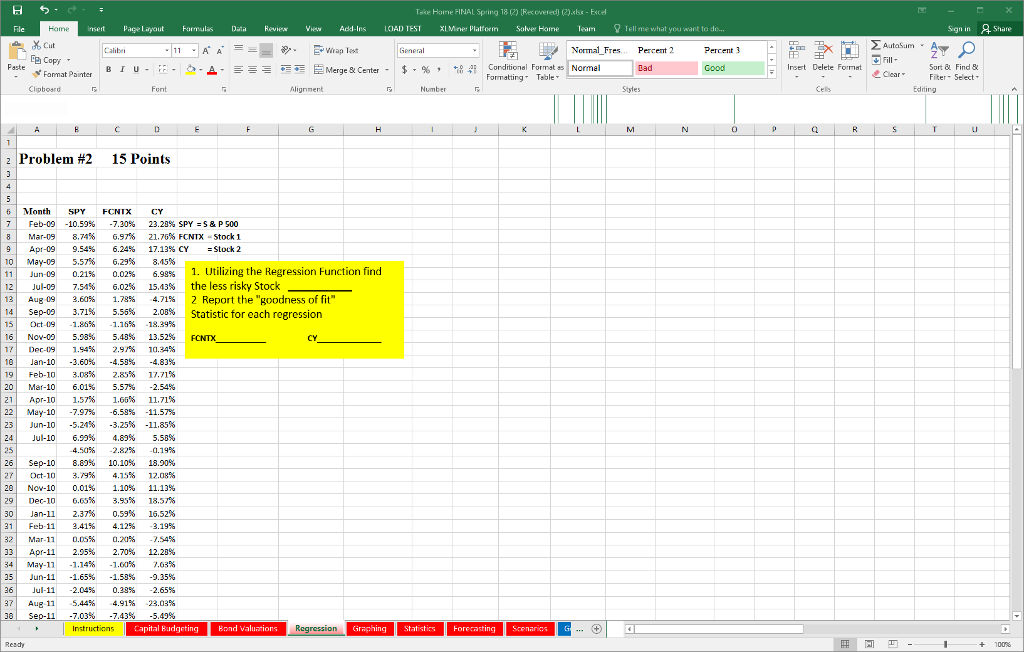Viewport: 1024px width, 652px height.
Task: Undo the last action
Action: coord(44,10)
